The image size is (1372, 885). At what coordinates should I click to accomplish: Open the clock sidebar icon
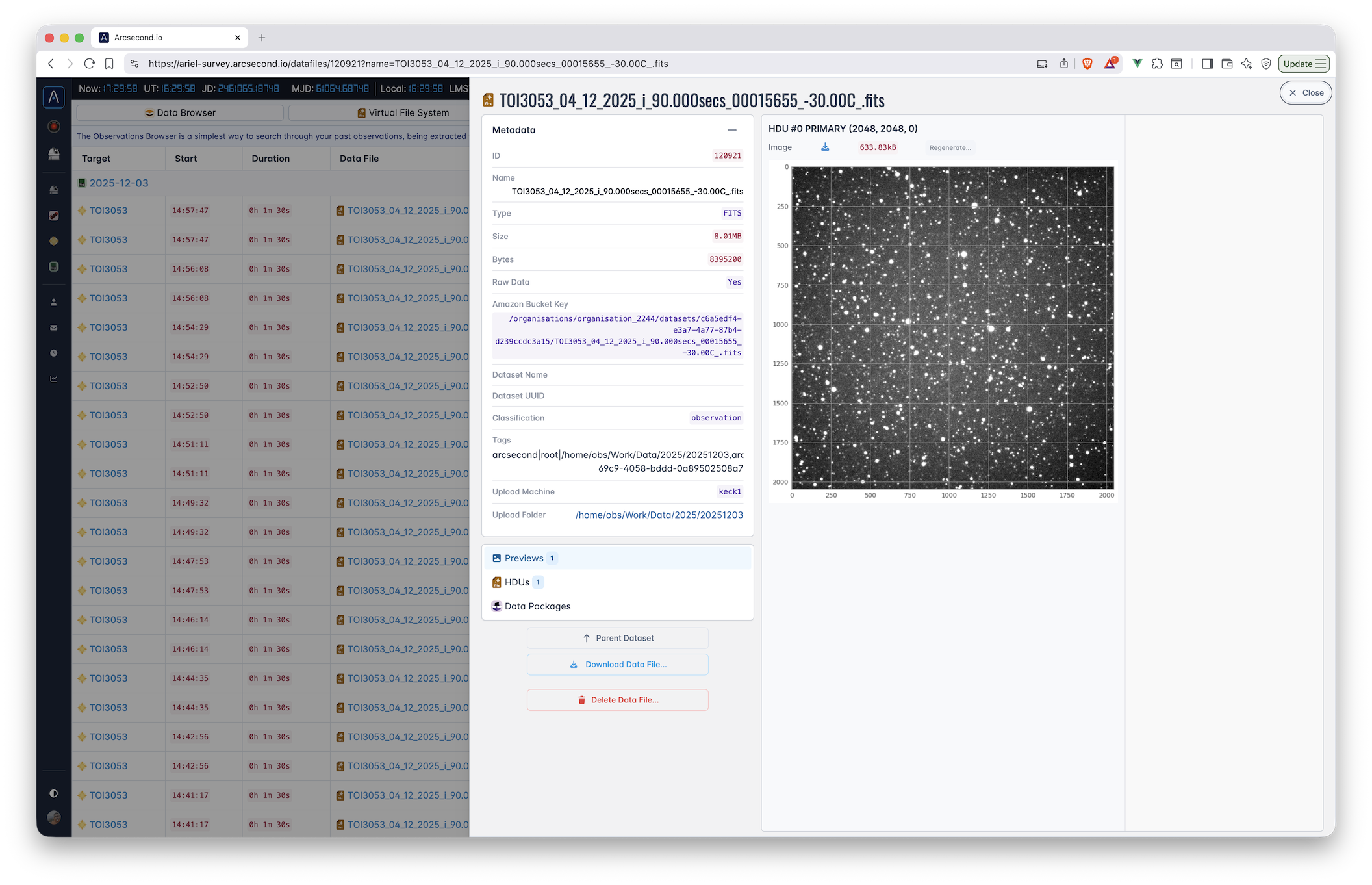(x=54, y=353)
